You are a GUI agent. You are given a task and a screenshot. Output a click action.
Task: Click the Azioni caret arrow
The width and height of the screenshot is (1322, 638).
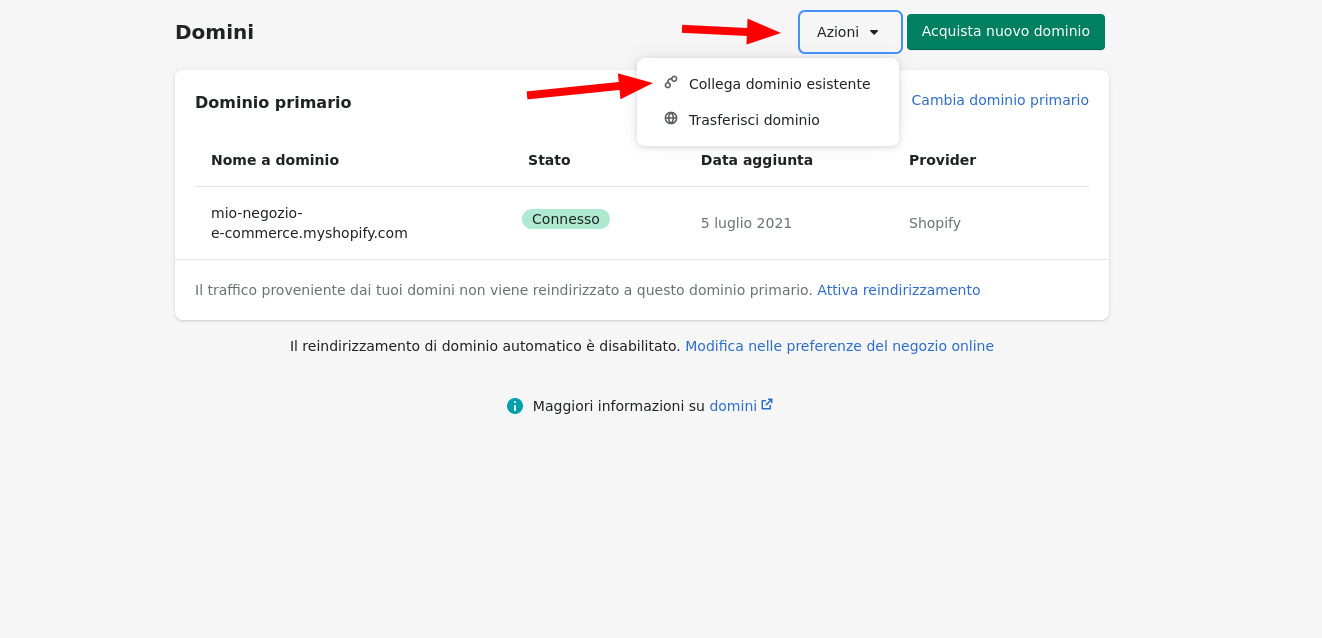(874, 32)
